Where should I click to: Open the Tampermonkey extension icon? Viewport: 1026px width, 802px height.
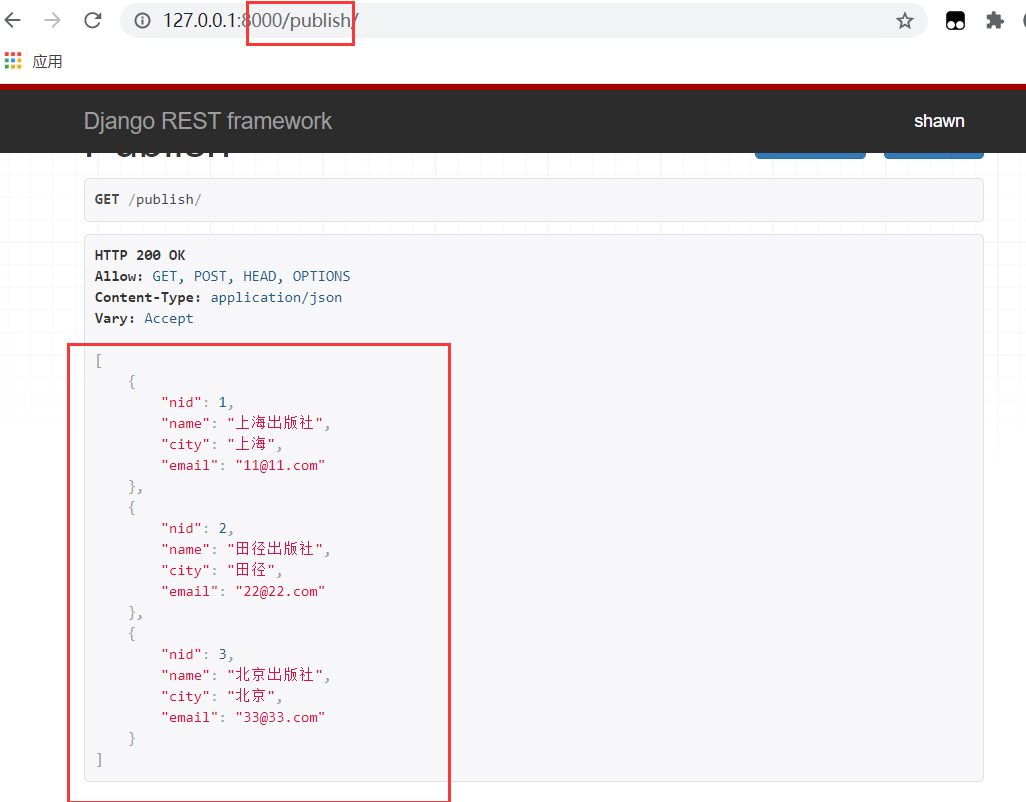tap(955, 21)
